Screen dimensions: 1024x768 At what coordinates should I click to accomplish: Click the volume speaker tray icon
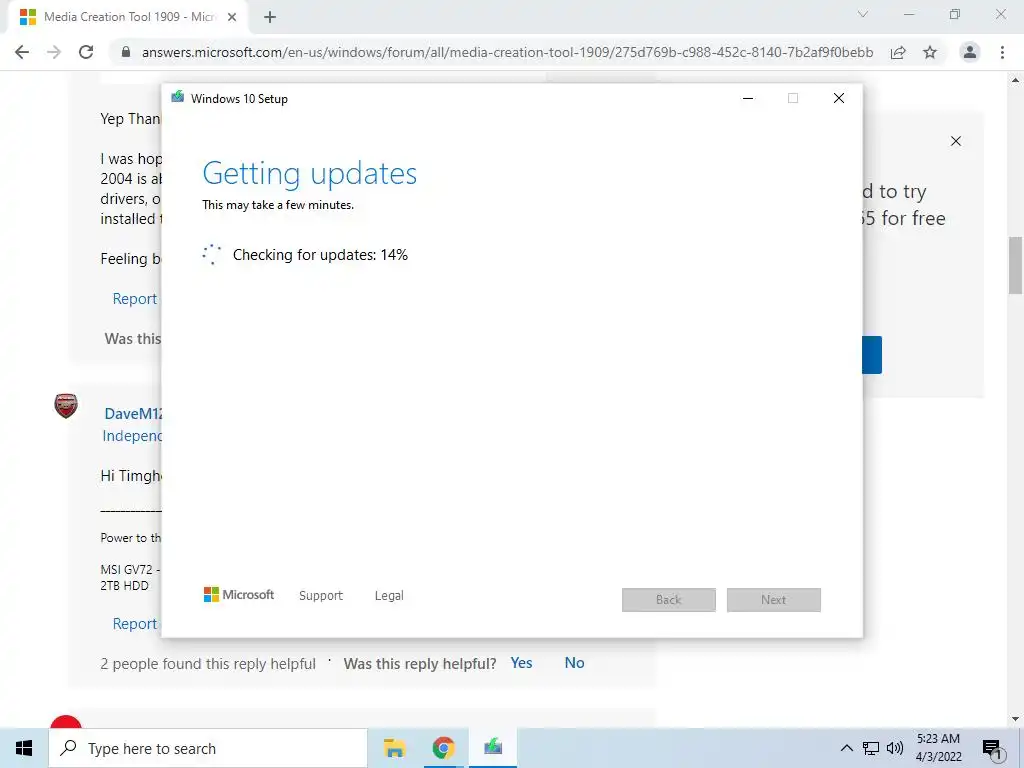click(895, 748)
